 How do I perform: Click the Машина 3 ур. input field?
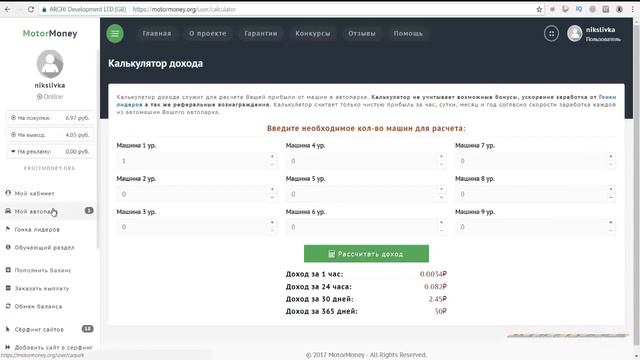pos(196,227)
